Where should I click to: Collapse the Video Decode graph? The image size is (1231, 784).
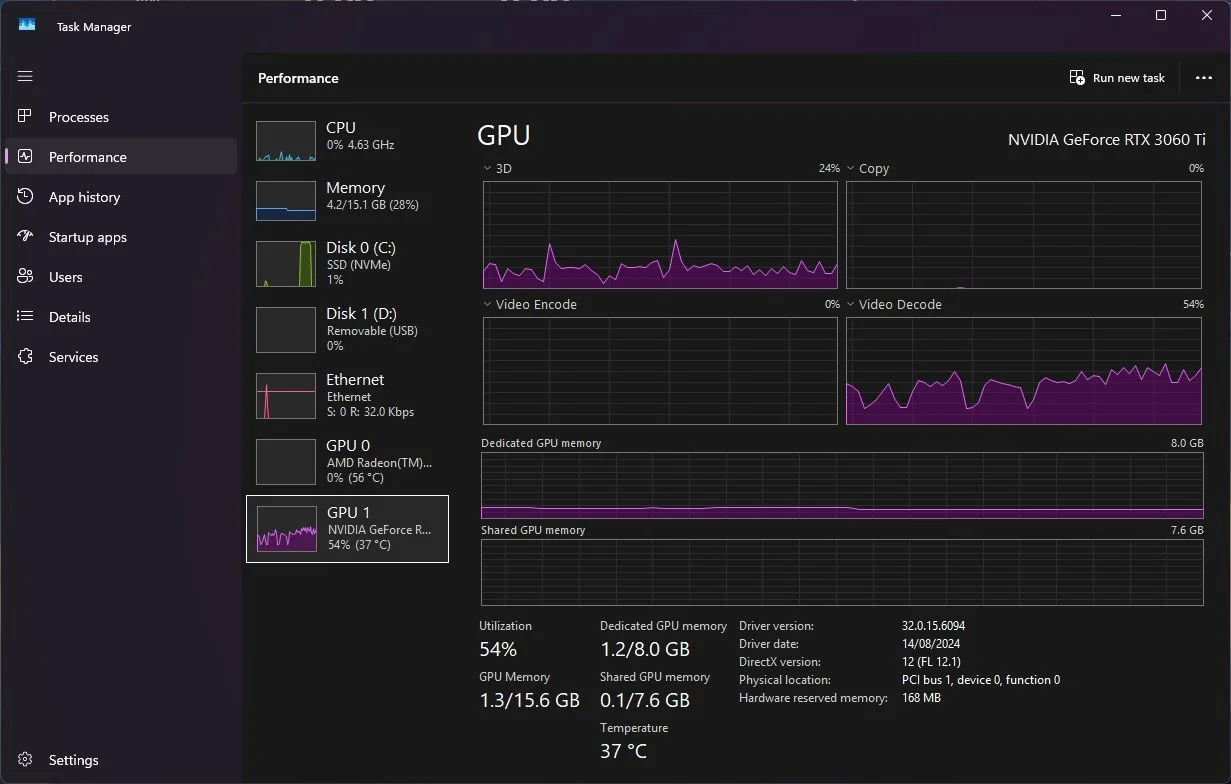click(852, 304)
